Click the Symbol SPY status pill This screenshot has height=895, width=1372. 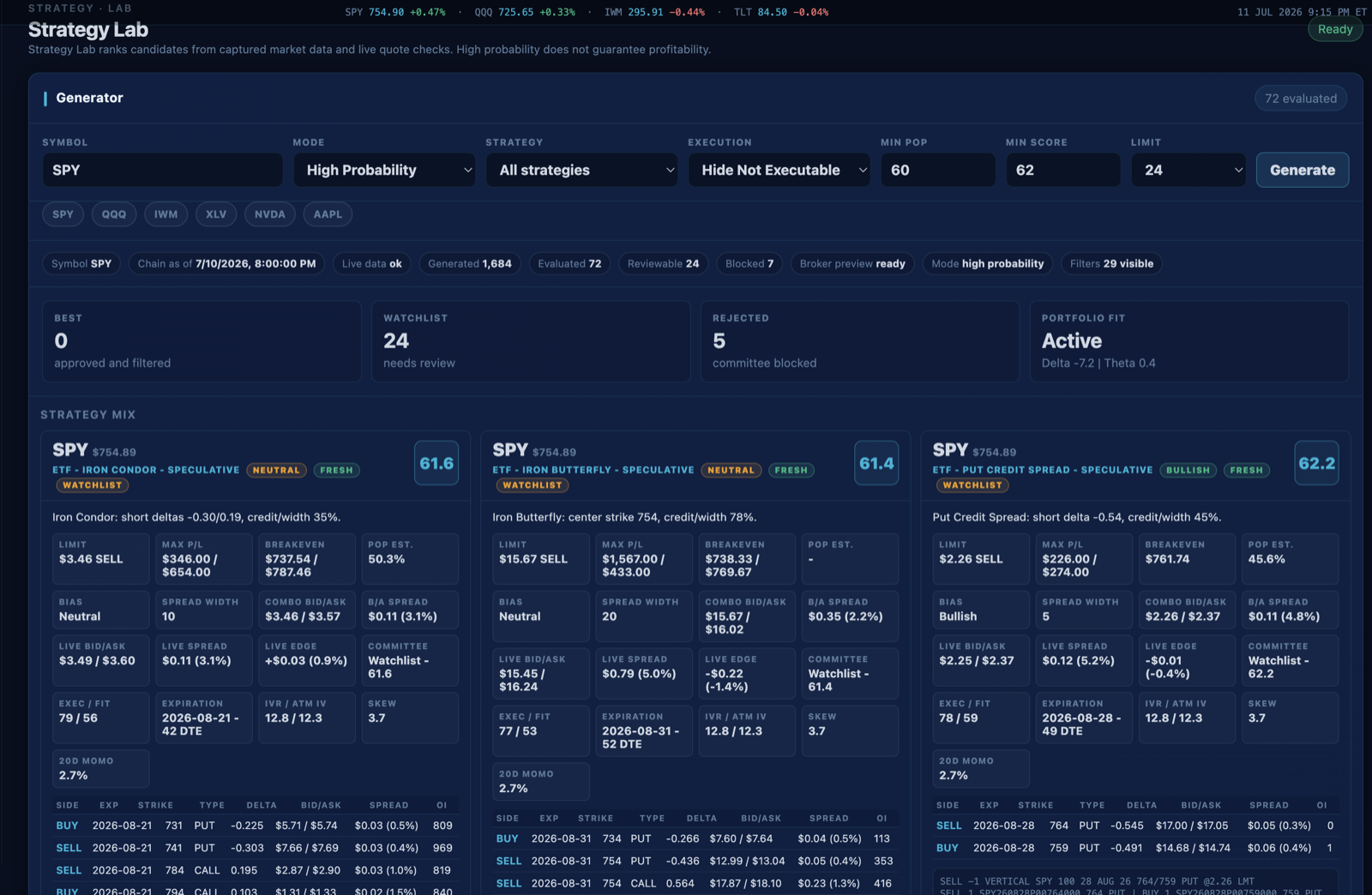pos(81,263)
